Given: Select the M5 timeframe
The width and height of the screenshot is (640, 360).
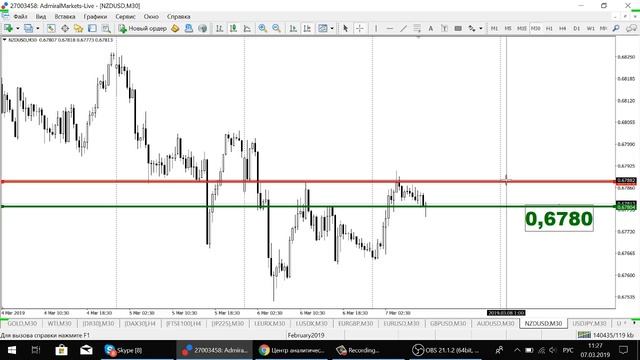Looking at the screenshot, I should [x=508, y=28].
